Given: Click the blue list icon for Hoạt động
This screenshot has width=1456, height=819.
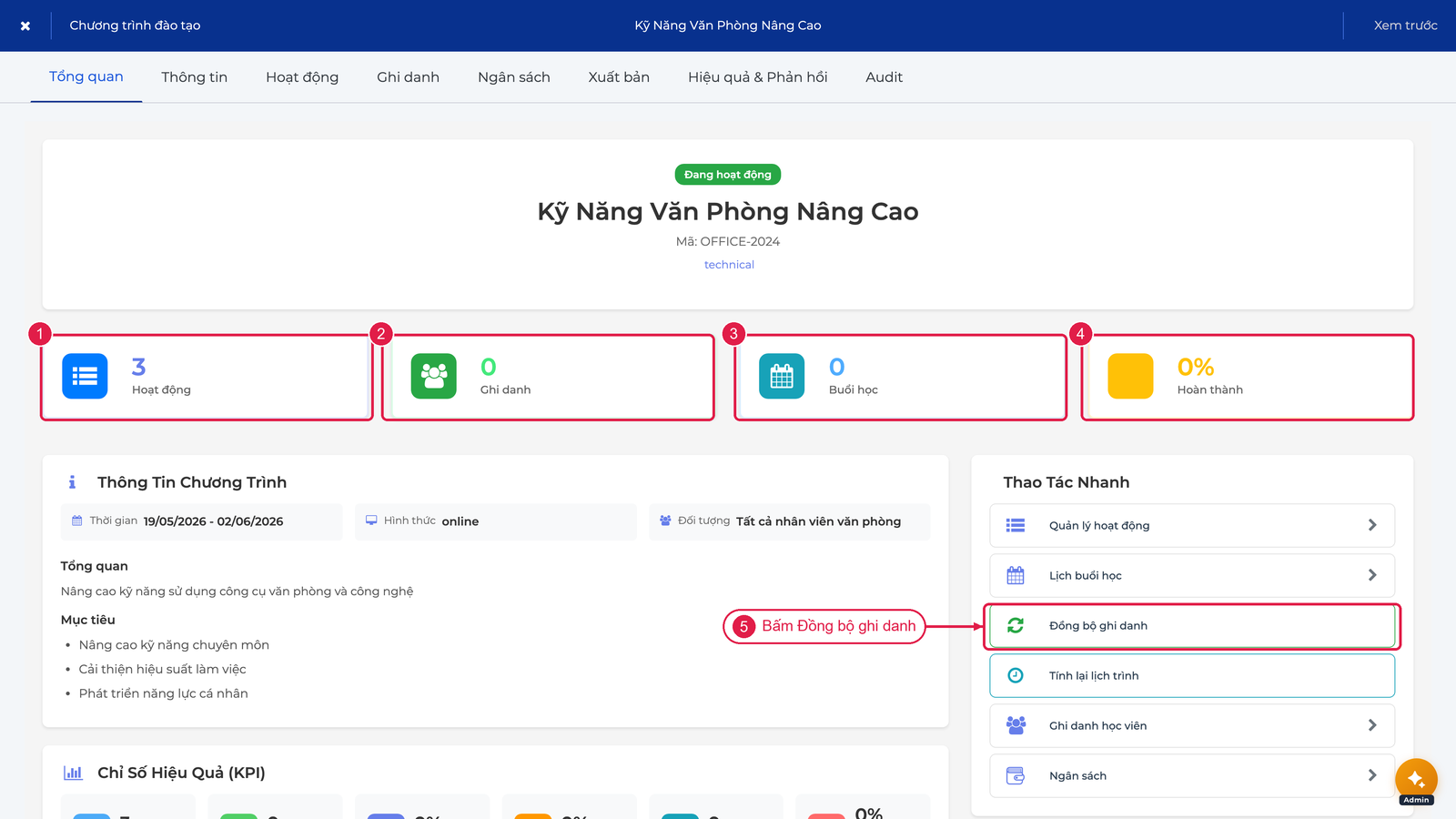Looking at the screenshot, I should pyautogui.click(x=85, y=376).
